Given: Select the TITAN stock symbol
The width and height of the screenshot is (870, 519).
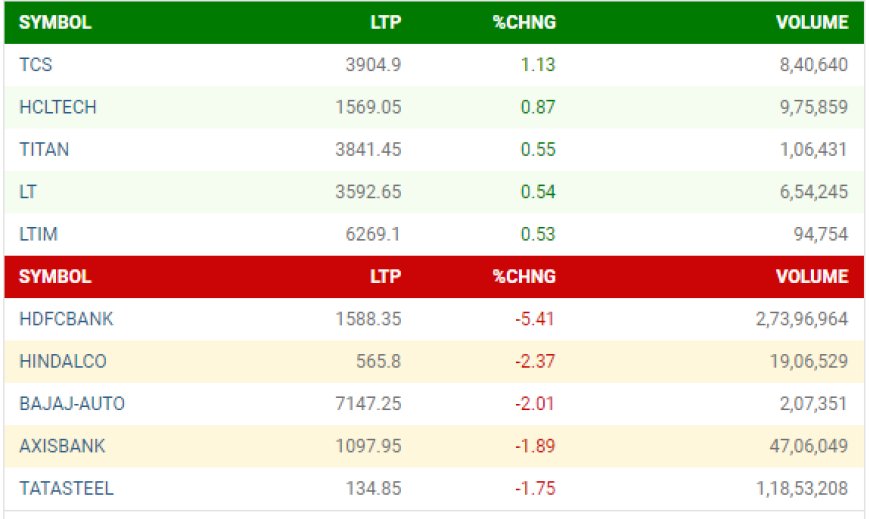Looking at the screenshot, I should [x=44, y=149].
